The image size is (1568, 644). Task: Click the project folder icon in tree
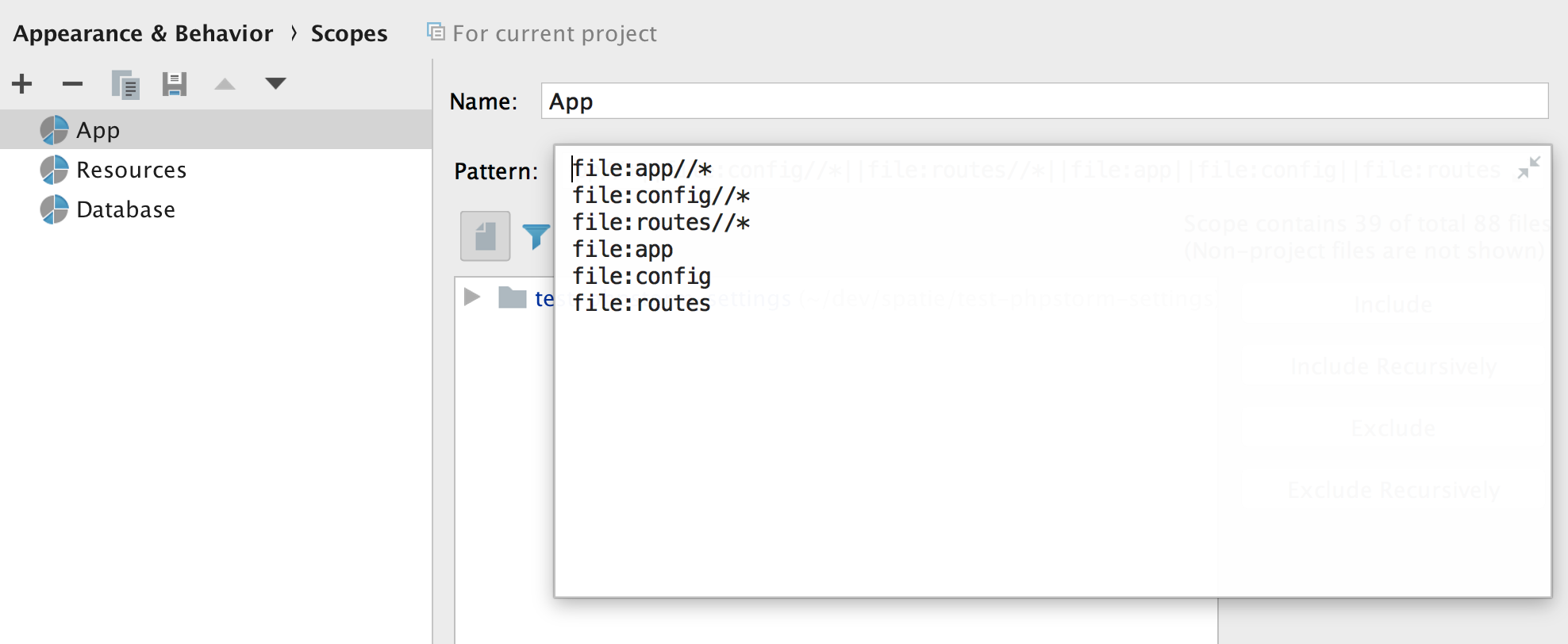[x=512, y=297]
